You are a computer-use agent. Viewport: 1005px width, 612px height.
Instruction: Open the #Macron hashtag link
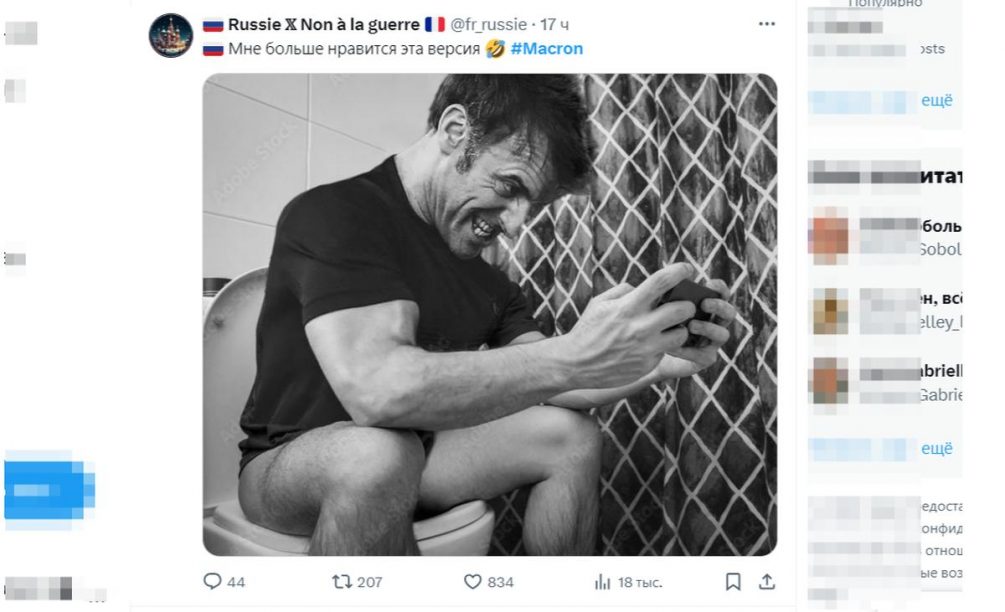pos(546,48)
